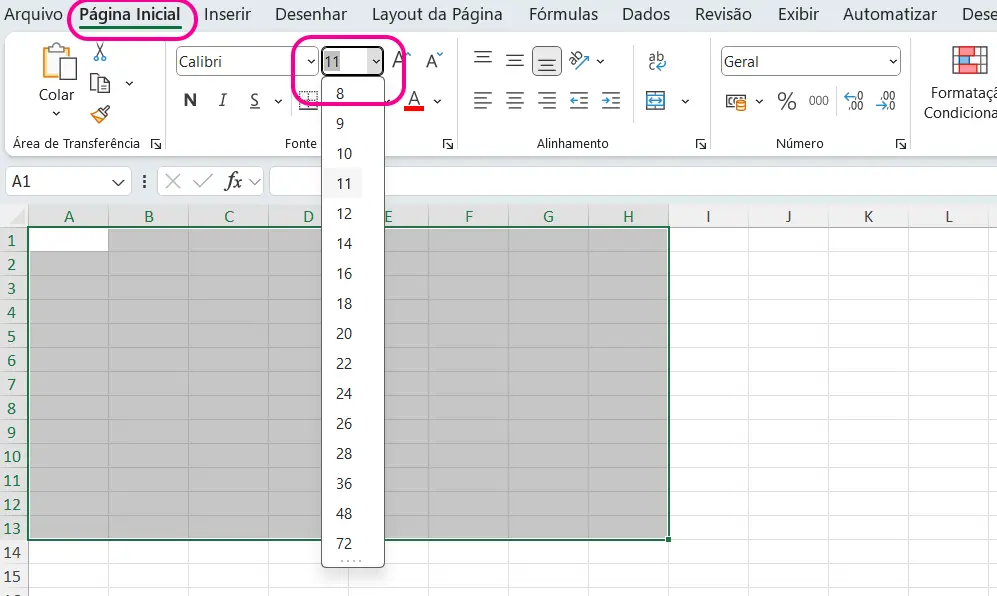Screen dimensions: 997x596
Task: Click the increase indent icon
Action: [610, 100]
